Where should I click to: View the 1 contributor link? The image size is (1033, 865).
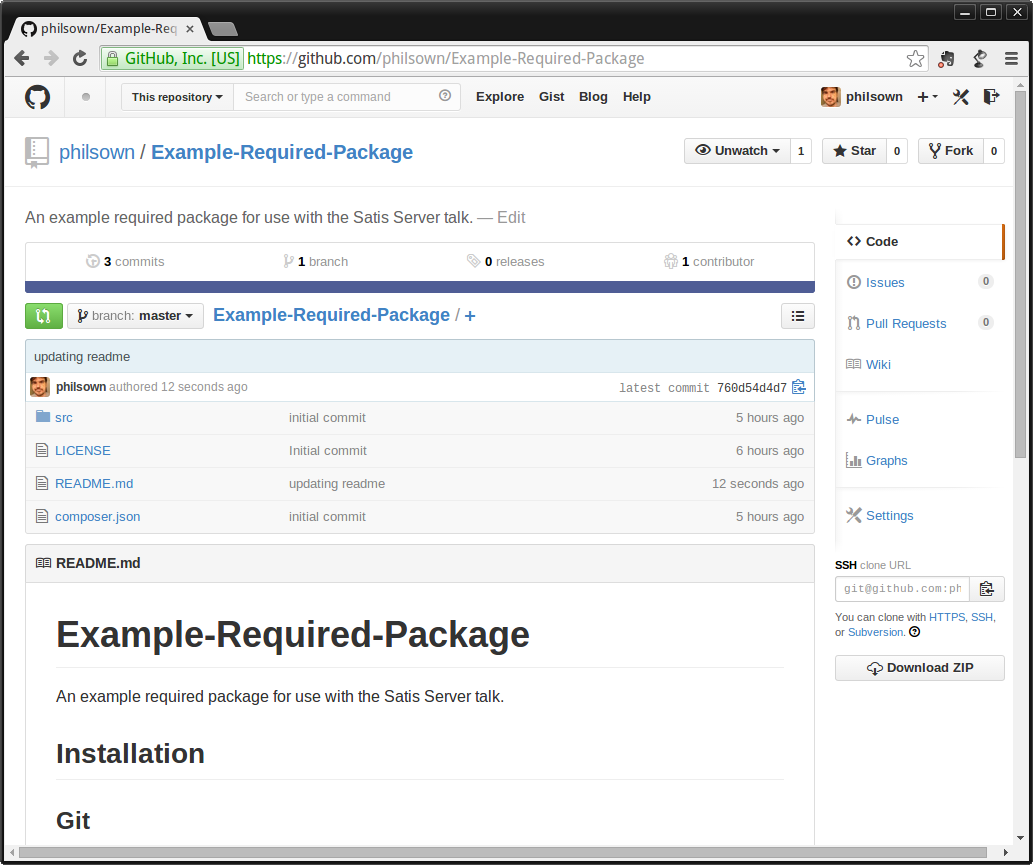coord(709,262)
